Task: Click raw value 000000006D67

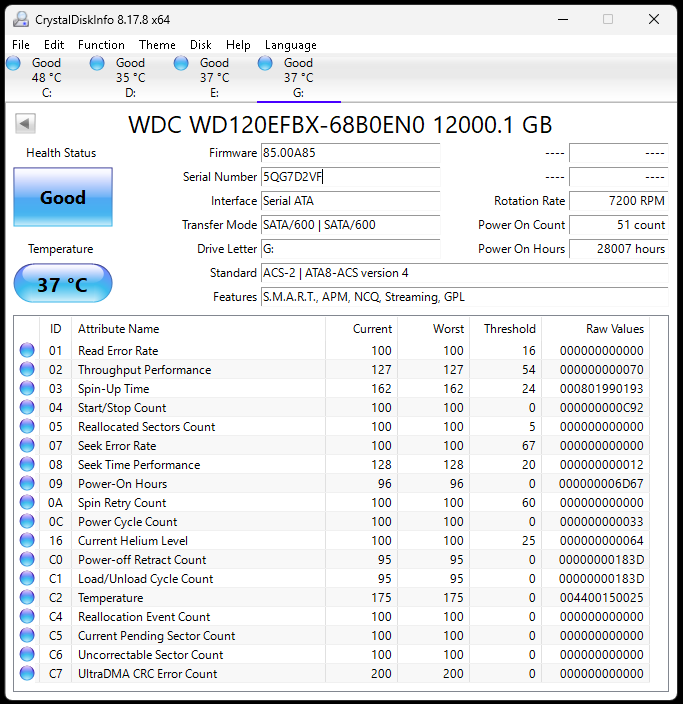Action: coord(601,484)
